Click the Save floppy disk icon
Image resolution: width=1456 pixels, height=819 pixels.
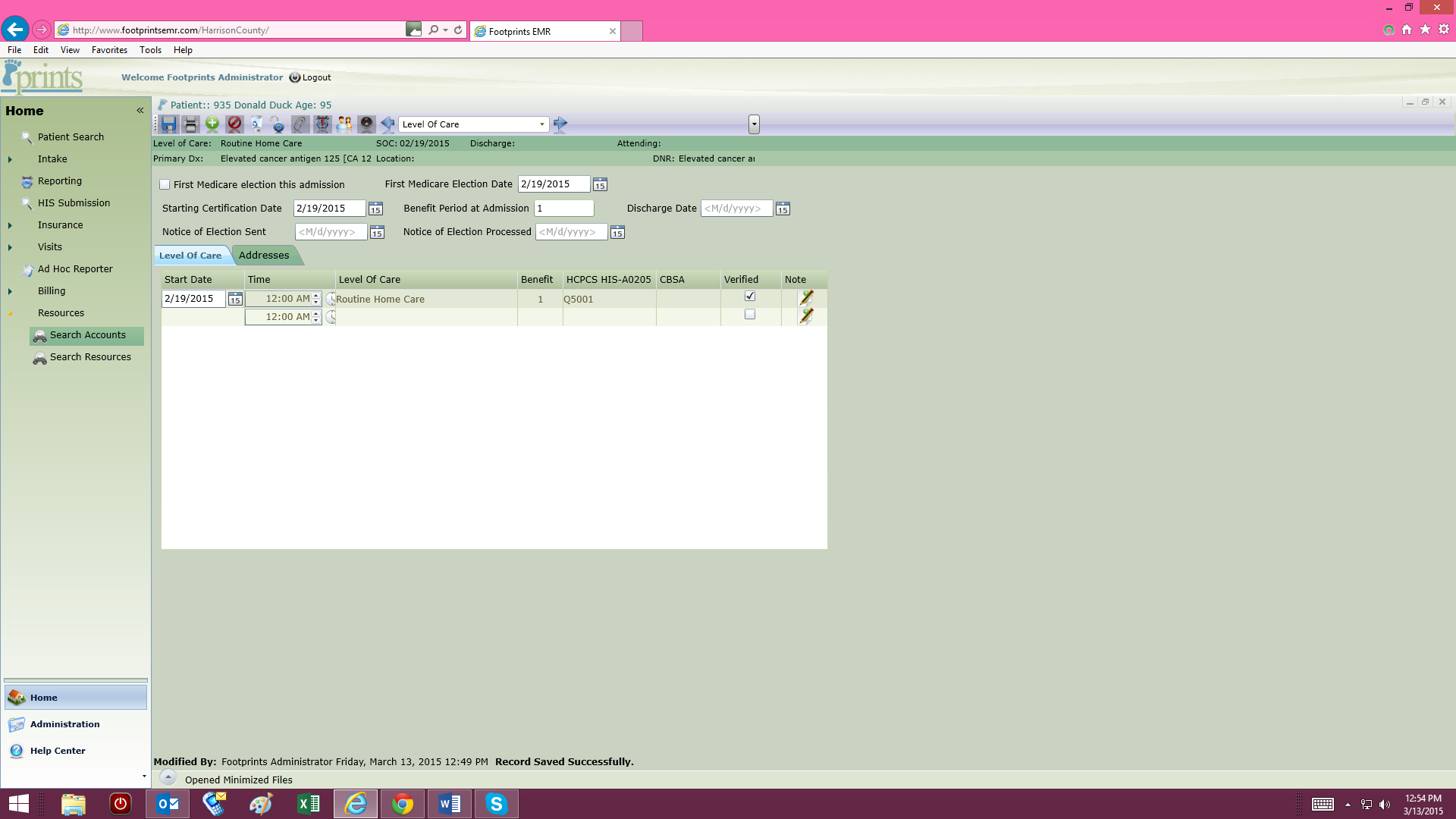pyautogui.click(x=169, y=124)
